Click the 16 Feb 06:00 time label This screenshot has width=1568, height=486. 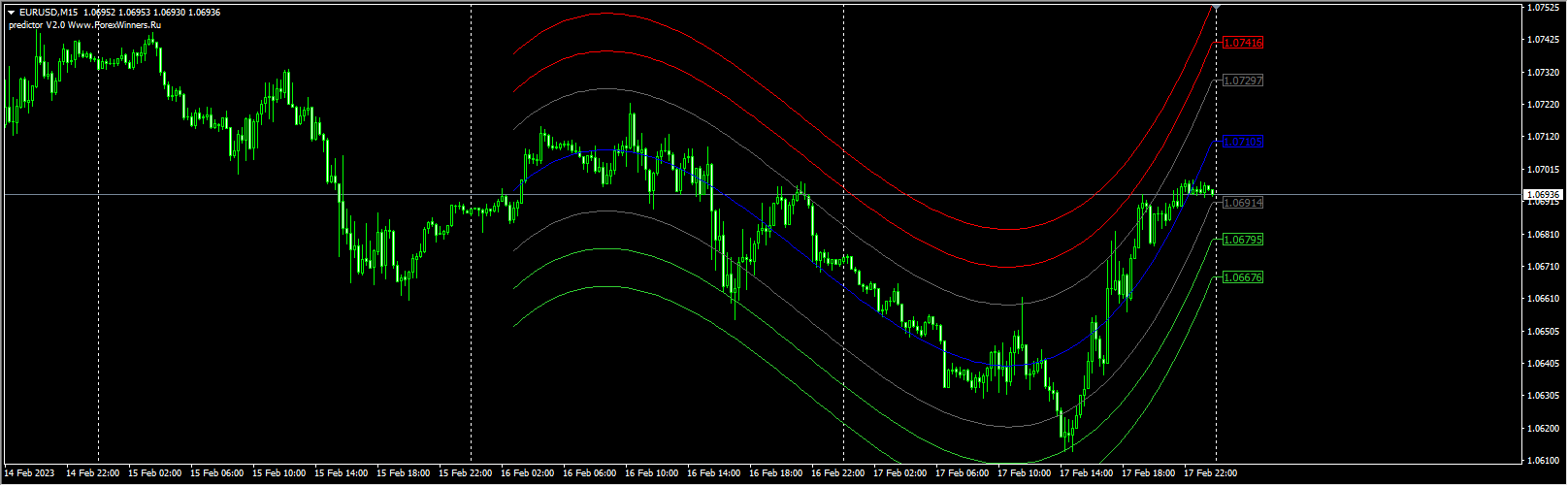[x=590, y=474]
